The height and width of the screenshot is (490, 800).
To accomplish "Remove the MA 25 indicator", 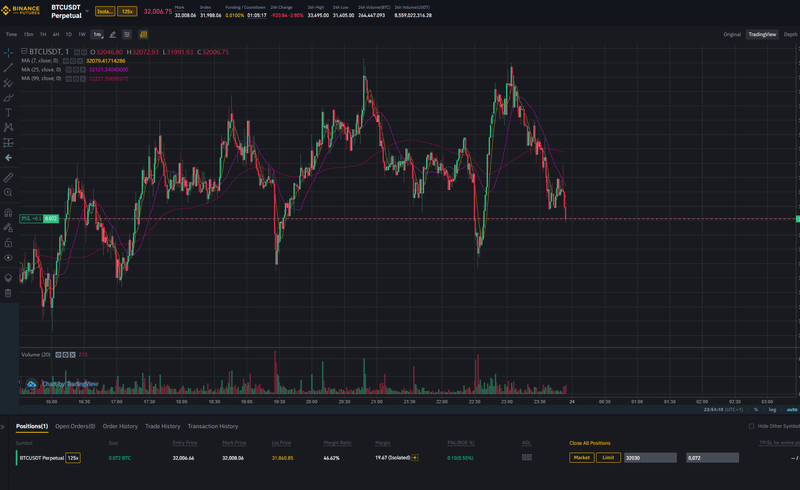I will (x=83, y=69).
